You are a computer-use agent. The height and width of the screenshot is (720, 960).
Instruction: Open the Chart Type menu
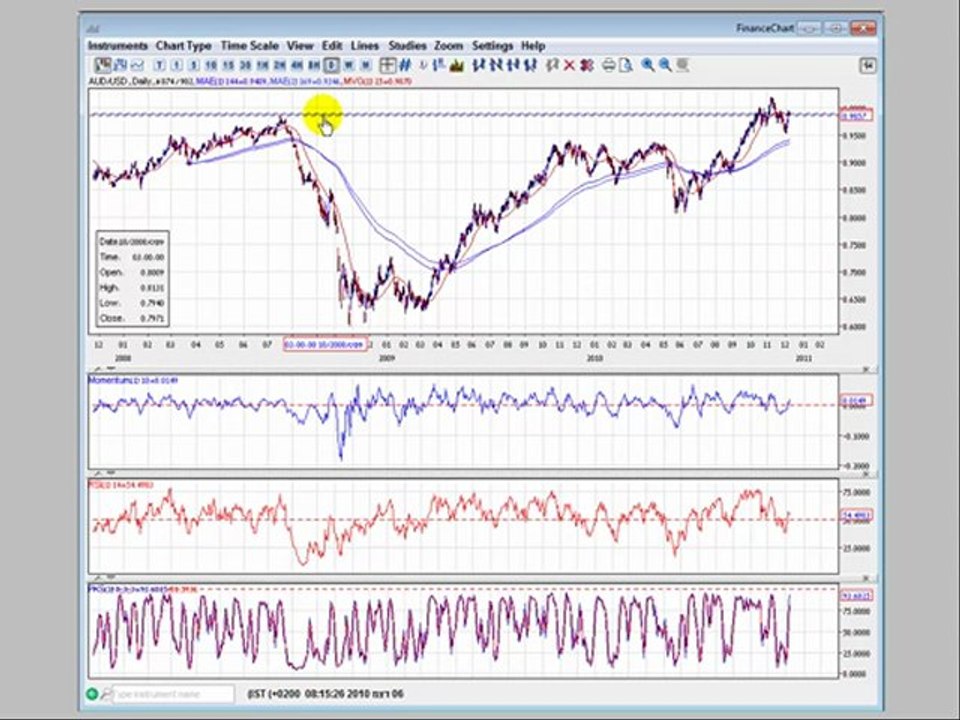coord(183,46)
